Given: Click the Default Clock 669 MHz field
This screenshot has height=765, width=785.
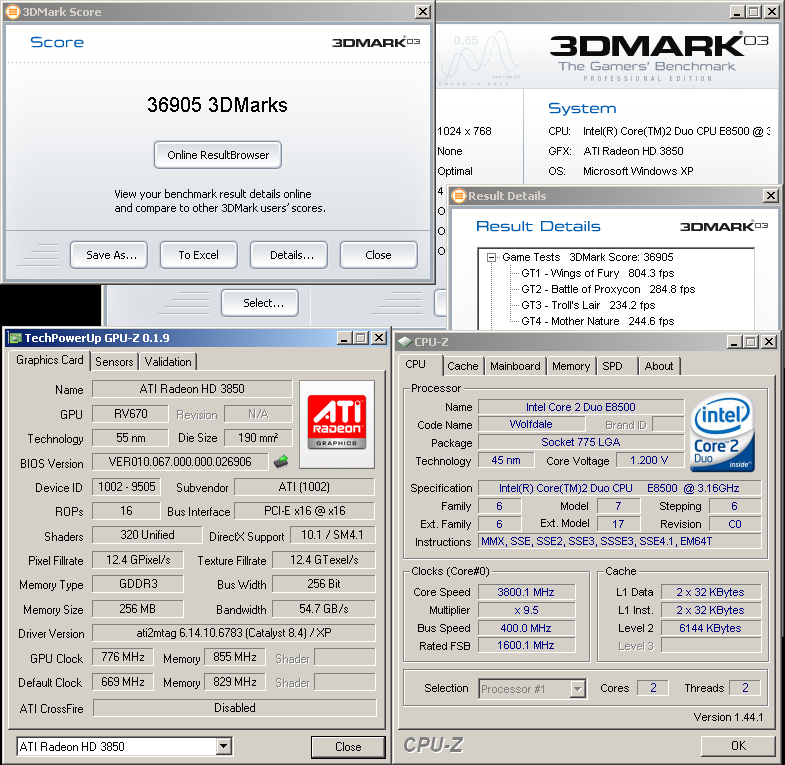Looking at the screenshot, I should [x=123, y=682].
